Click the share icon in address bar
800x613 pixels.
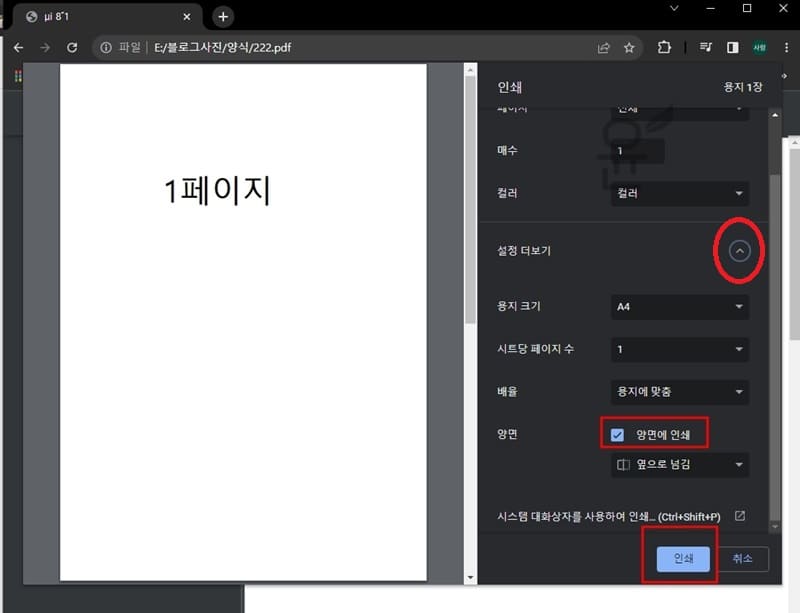pos(604,47)
